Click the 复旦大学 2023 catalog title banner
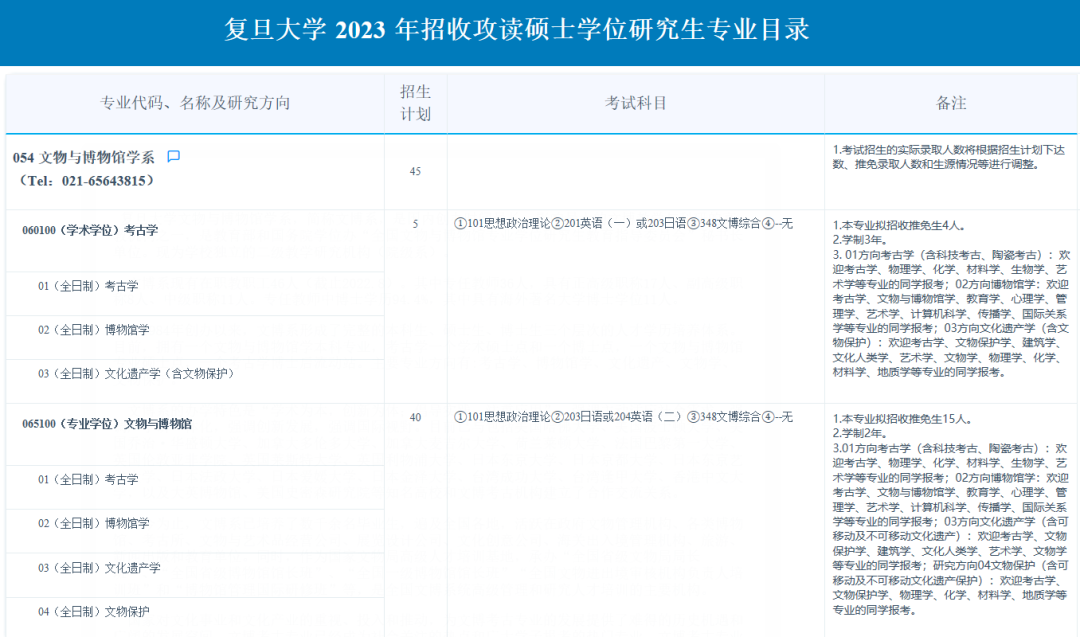 tap(517, 31)
